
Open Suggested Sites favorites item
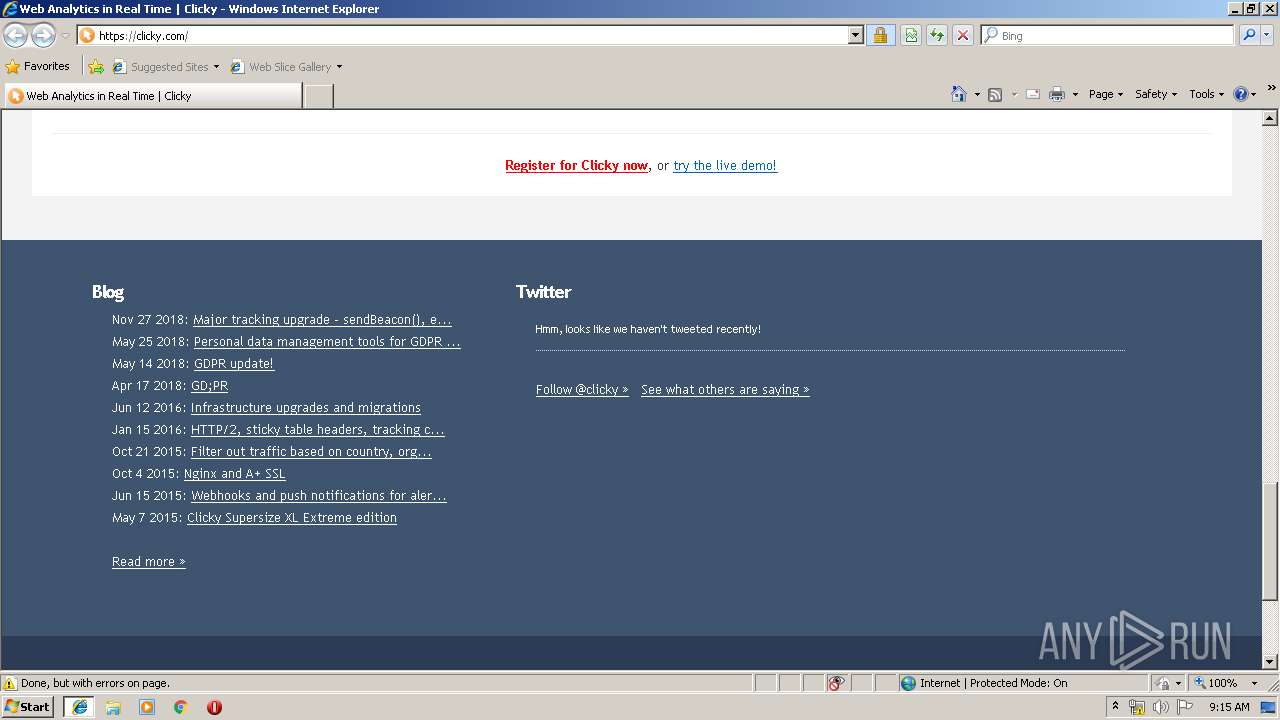[x=165, y=67]
